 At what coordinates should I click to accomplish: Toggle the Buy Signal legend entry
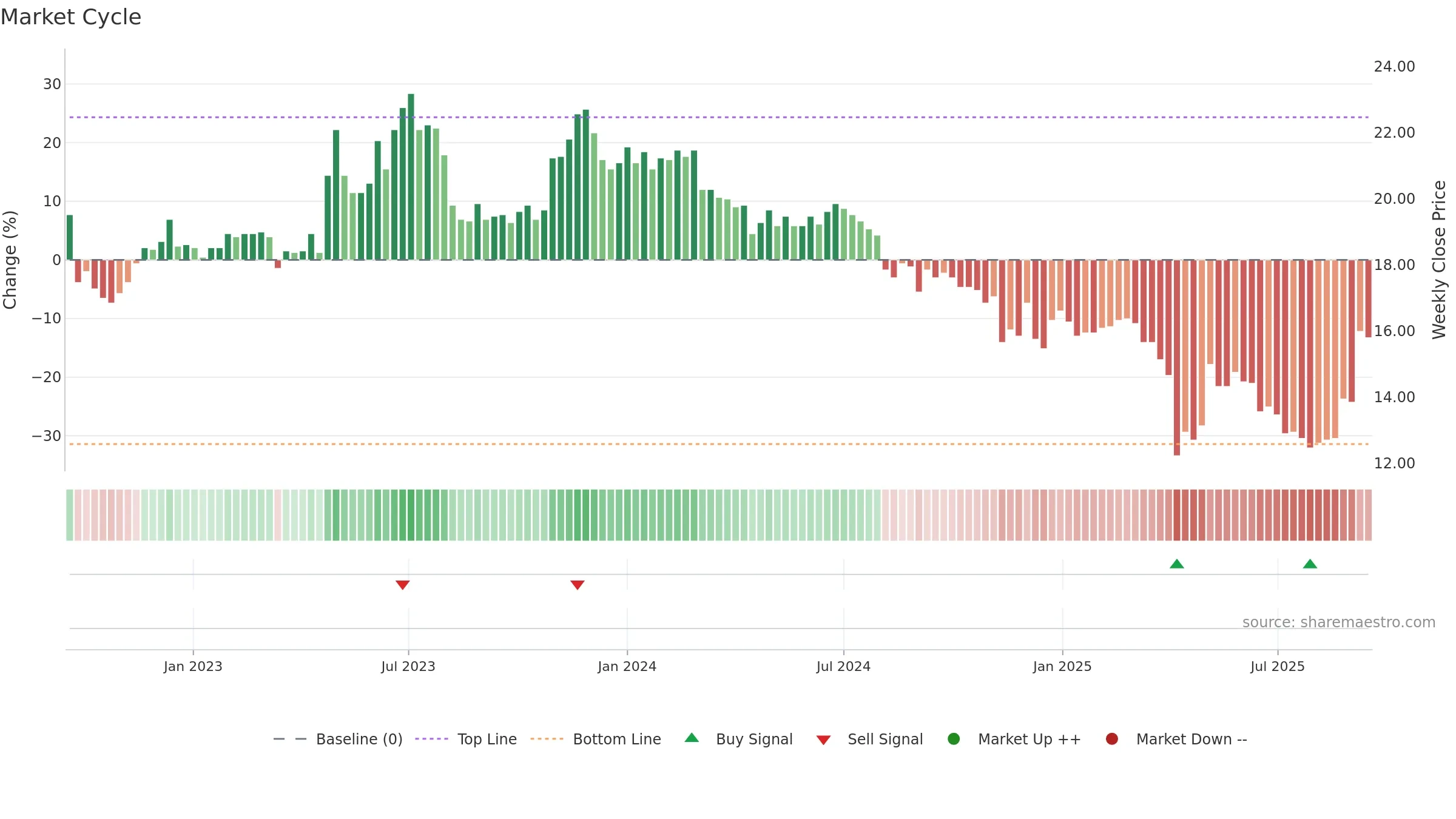point(738,739)
